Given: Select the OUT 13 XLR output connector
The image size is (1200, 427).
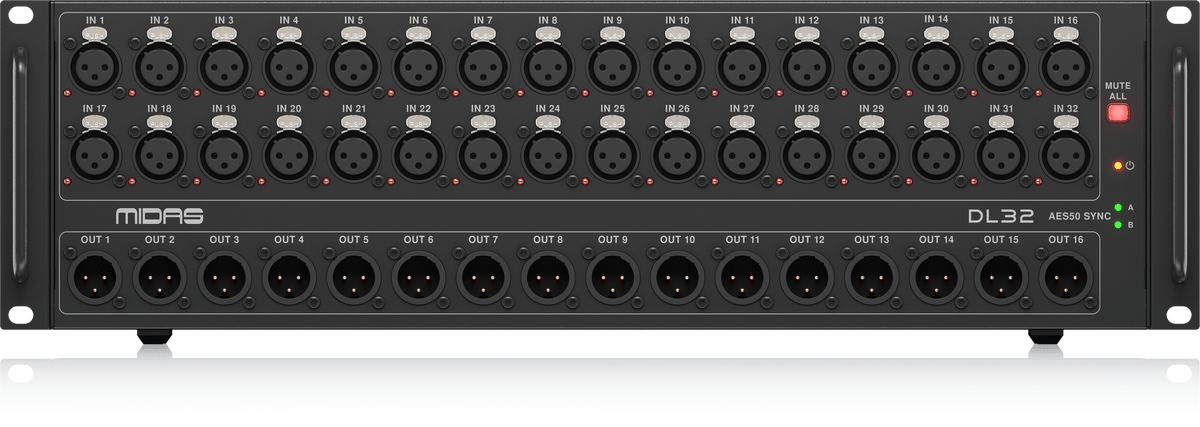Looking at the screenshot, I should pos(871,278).
